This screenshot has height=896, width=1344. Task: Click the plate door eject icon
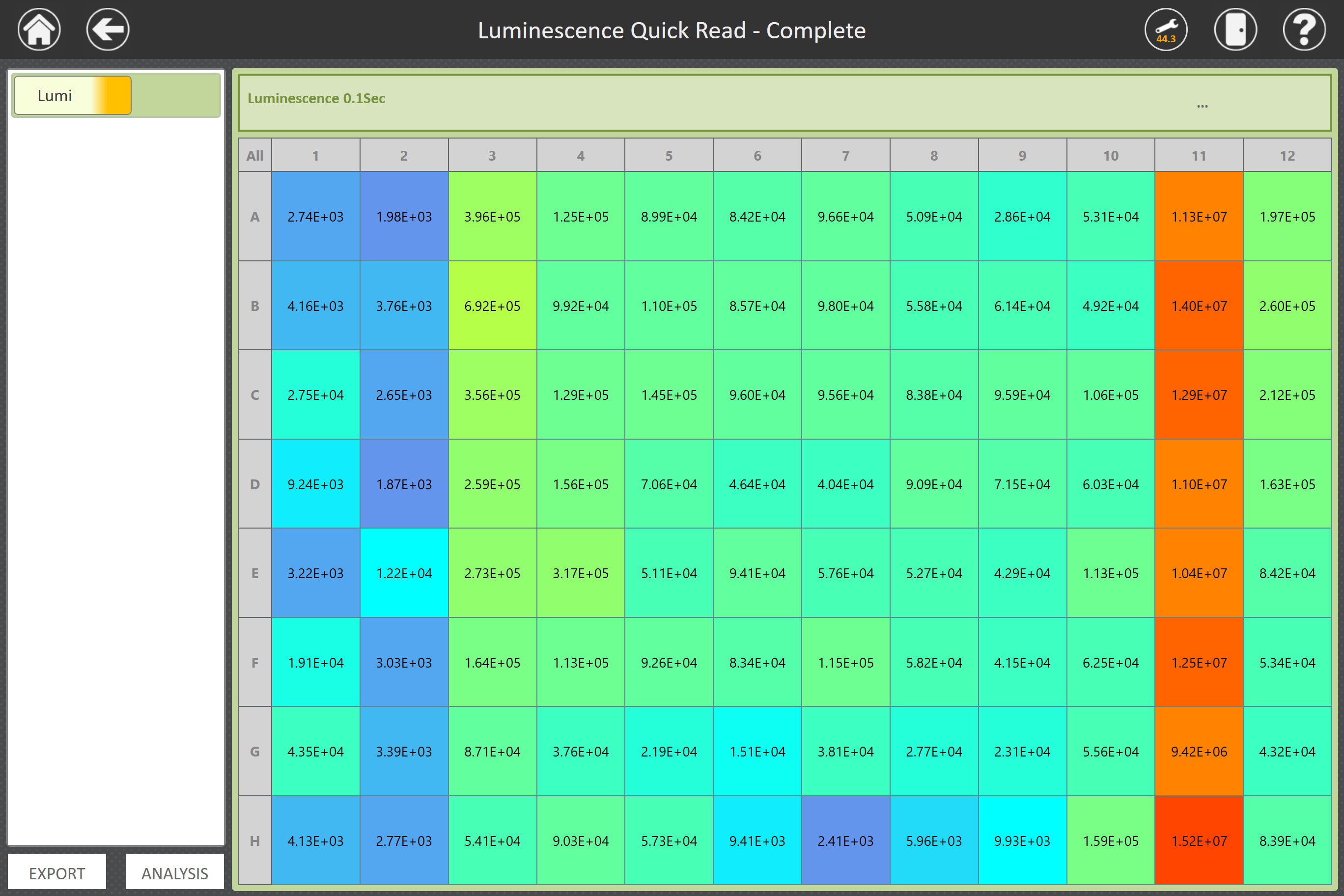[x=1235, y=29]
